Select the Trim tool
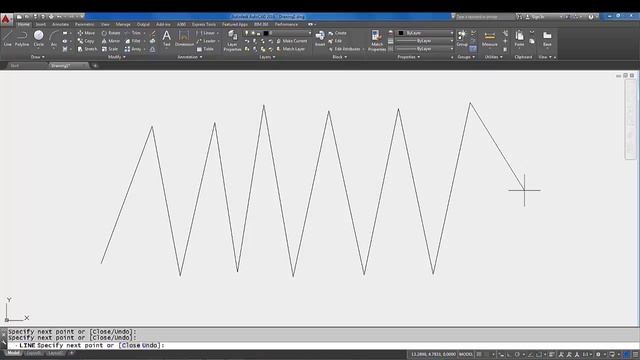The width and height of the screenshot is (640, 360). (x=133, y=33)
